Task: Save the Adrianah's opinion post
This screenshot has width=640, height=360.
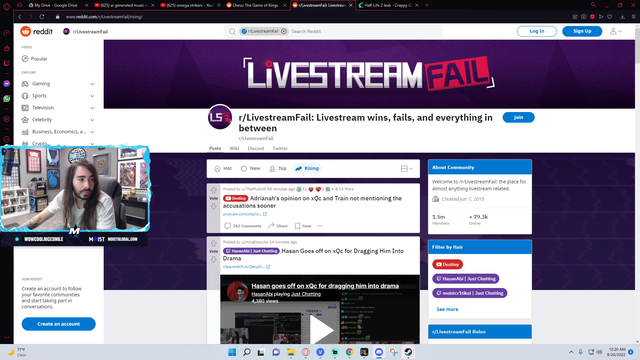Action: tap(303, 226)
